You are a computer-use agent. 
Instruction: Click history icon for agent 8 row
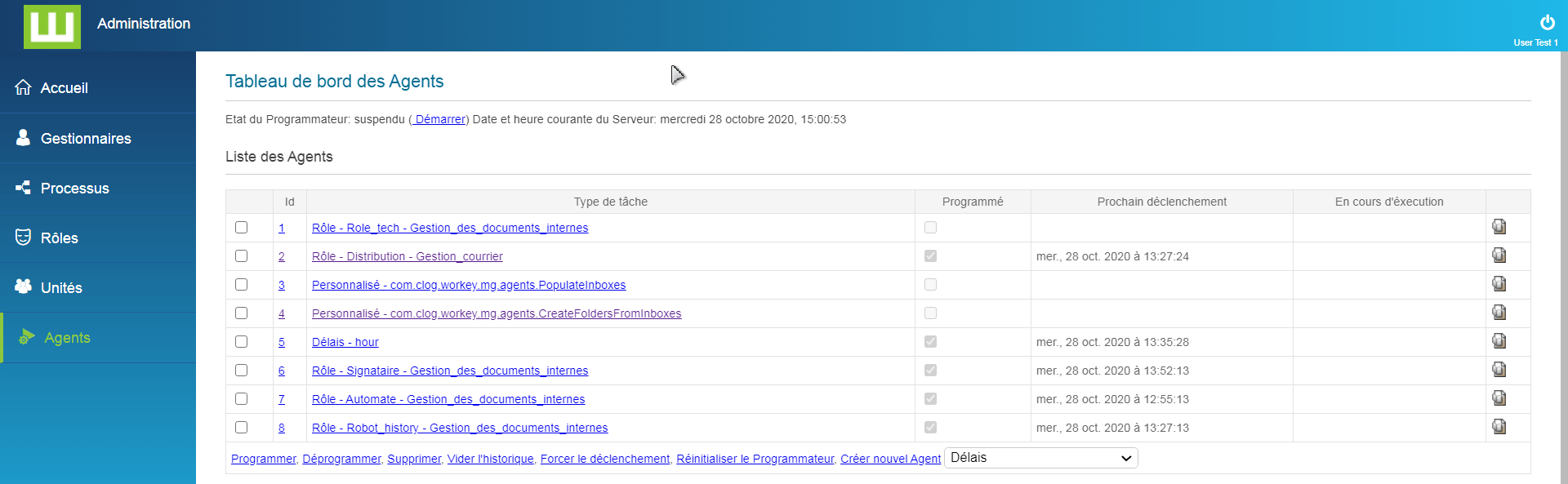click(1499, 427)
